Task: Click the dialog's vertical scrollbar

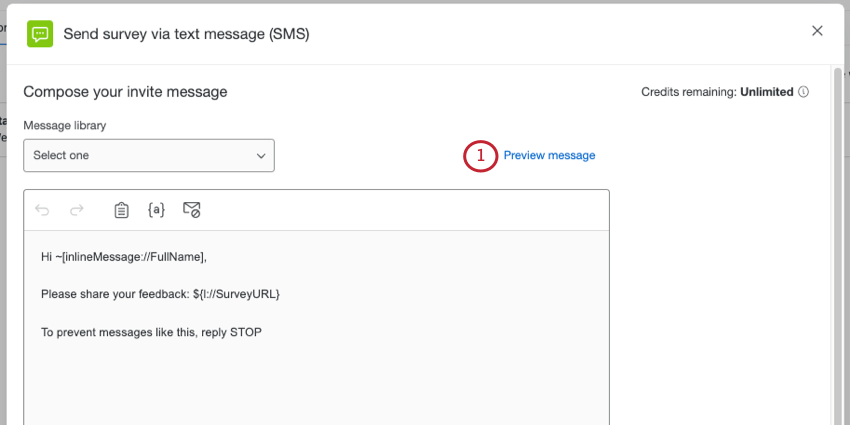Action: click(x=838, y=244)
